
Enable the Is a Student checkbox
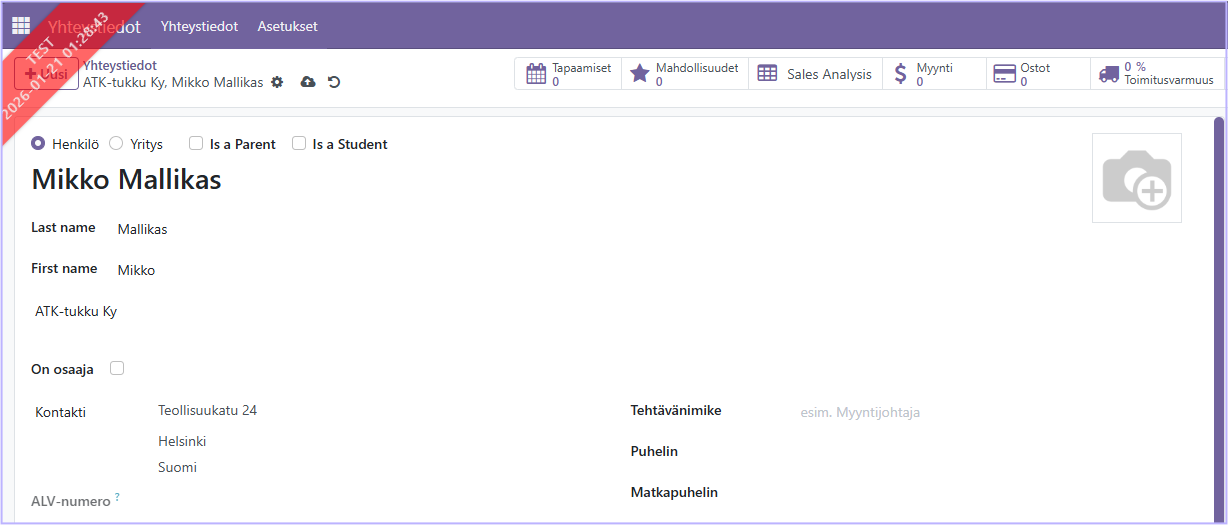(299, 144)
